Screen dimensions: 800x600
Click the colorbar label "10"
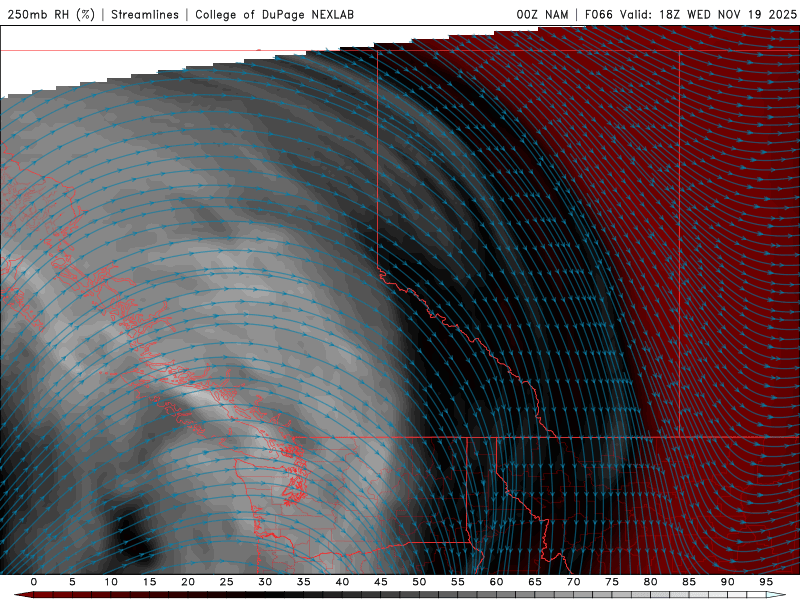pyautogui.click(x=111, y=582)
